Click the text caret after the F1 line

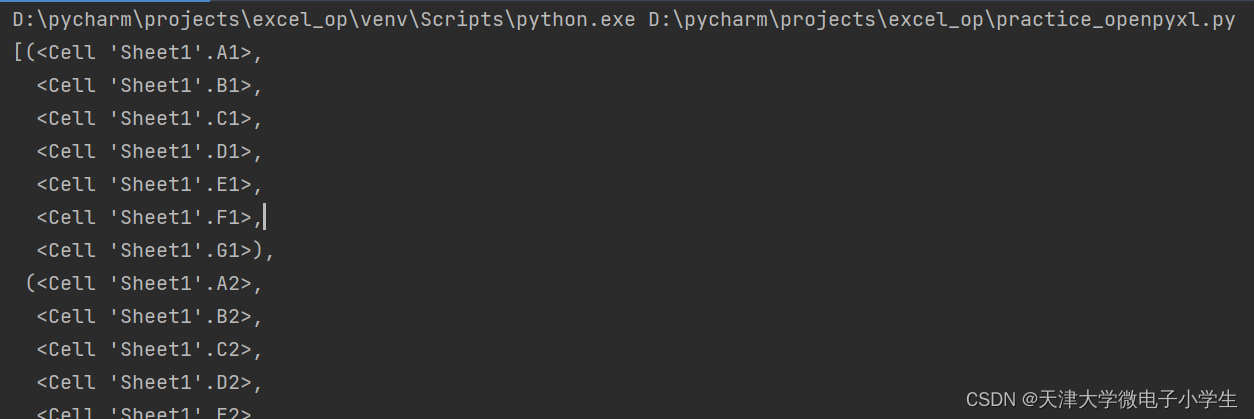[264, 217]
